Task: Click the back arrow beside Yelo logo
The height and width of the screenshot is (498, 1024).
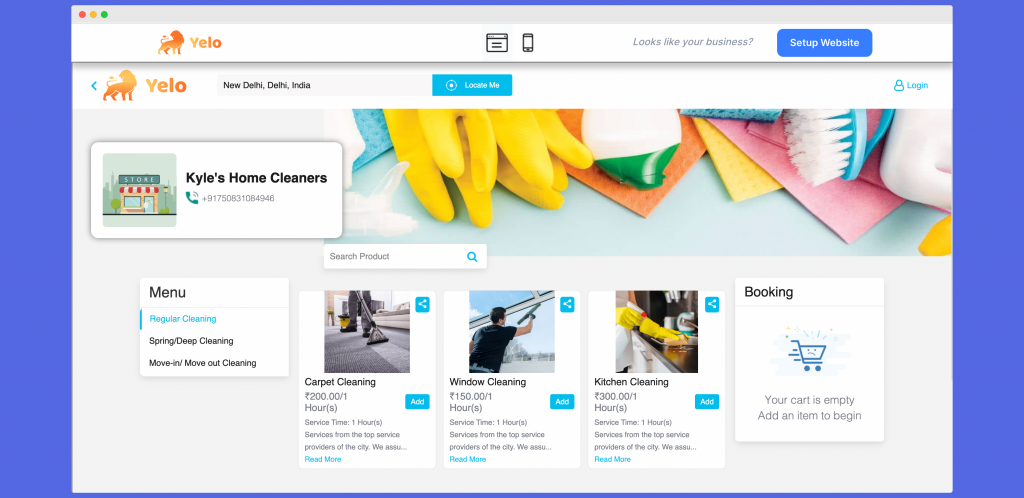Action: click(94, 86)
